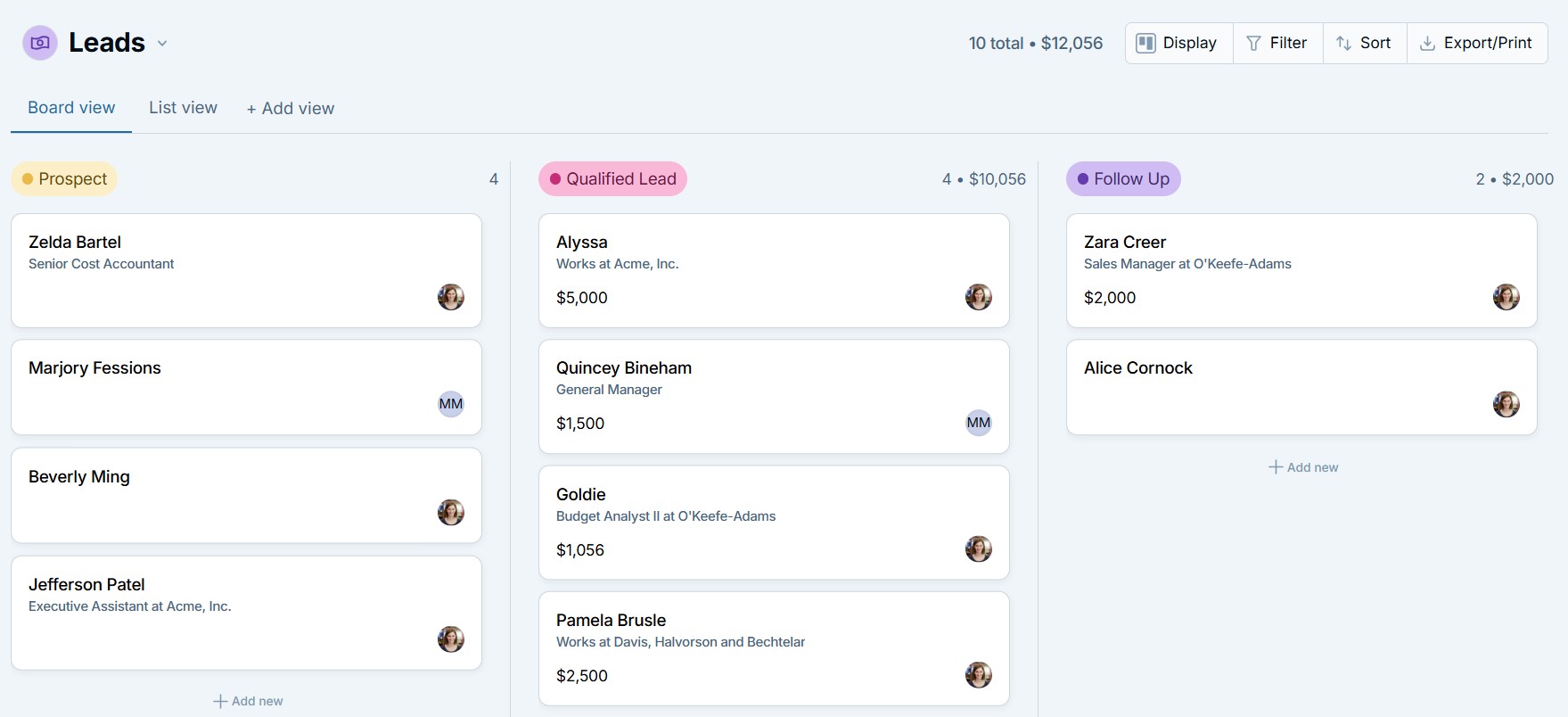Open the Pamela Brusle lead card
1568x717 pixels.
tap(774, 648)
